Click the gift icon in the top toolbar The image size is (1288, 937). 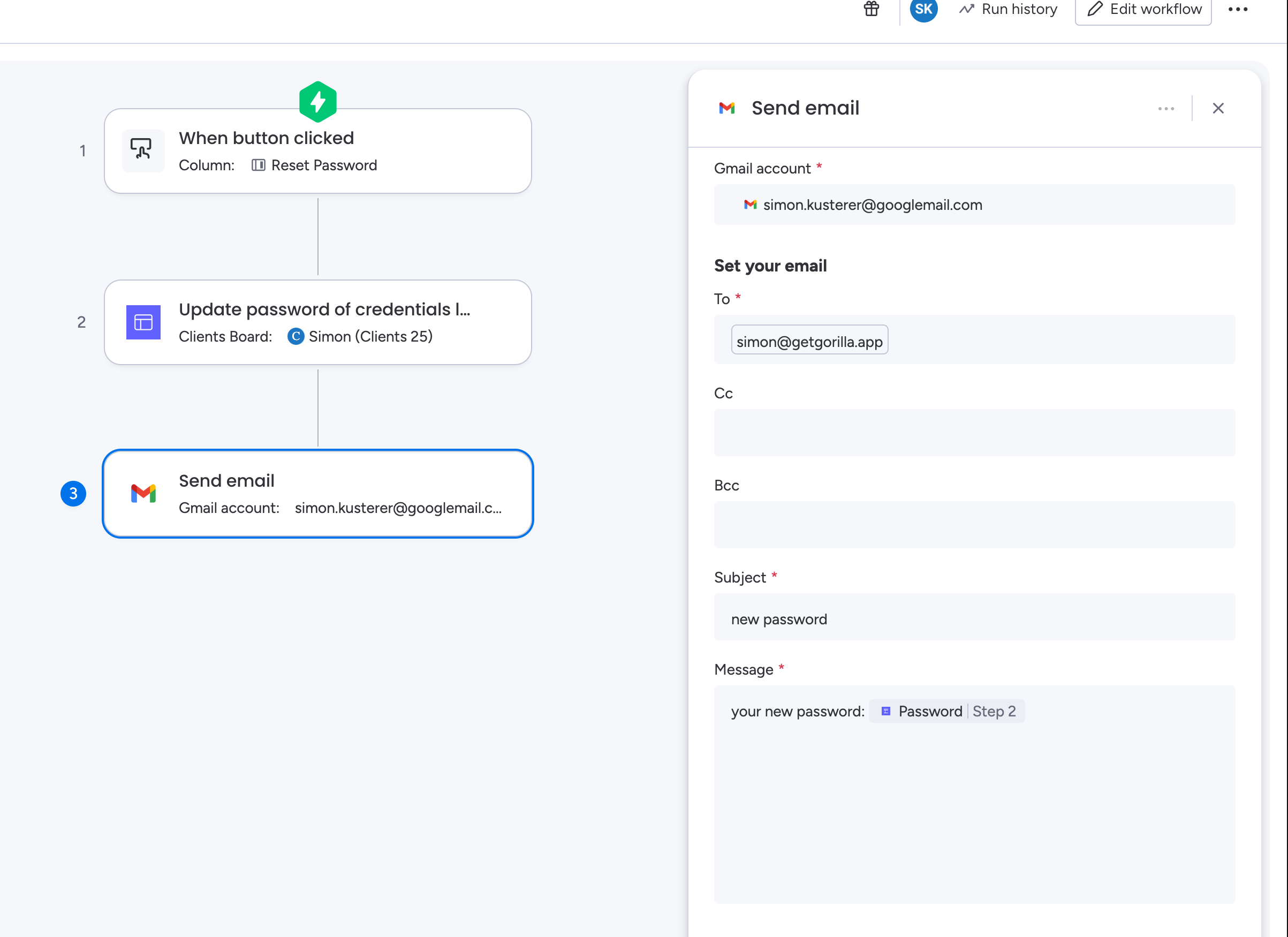[x=872, y=9]
